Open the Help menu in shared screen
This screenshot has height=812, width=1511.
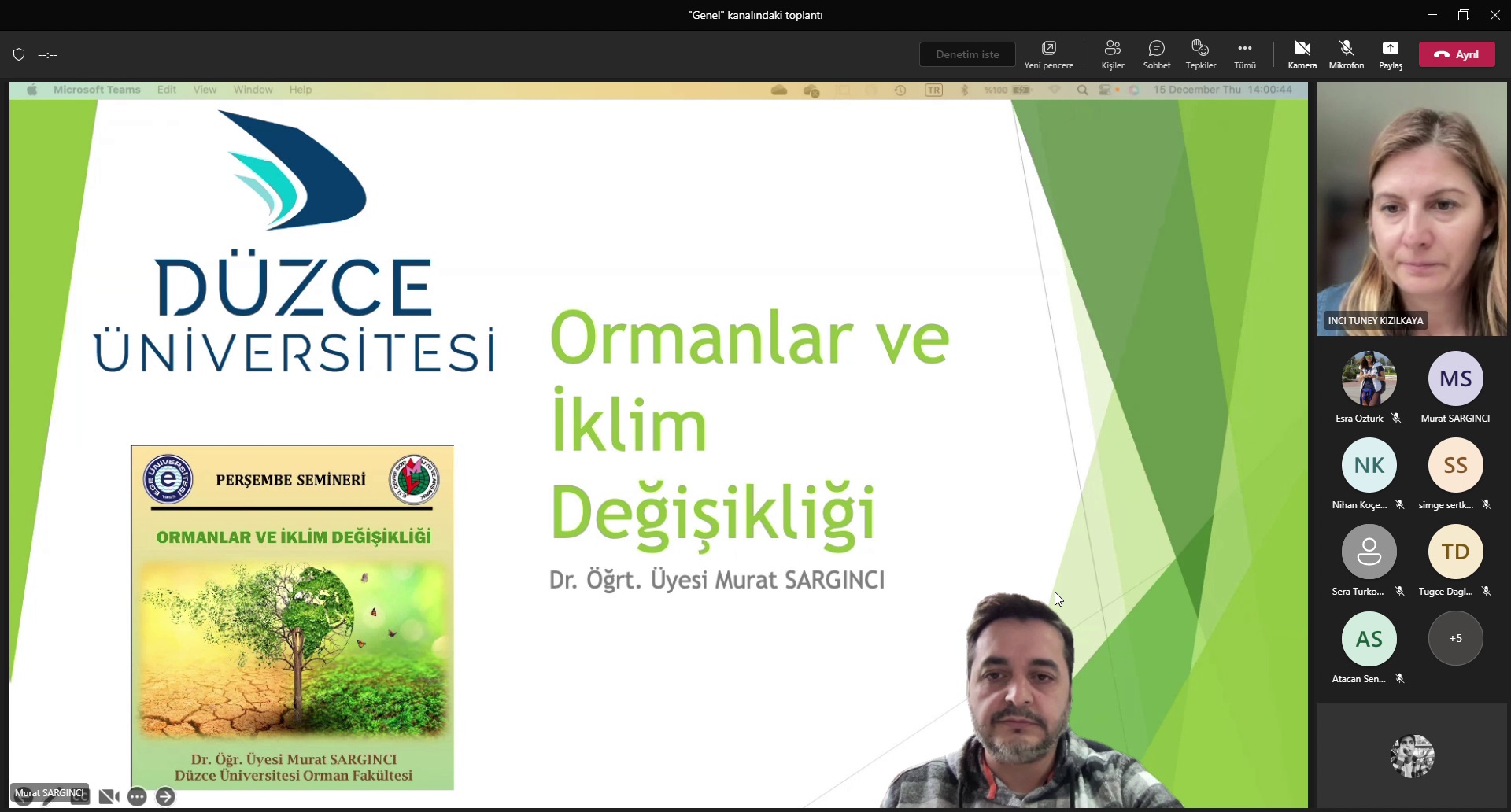coord(301,90)
